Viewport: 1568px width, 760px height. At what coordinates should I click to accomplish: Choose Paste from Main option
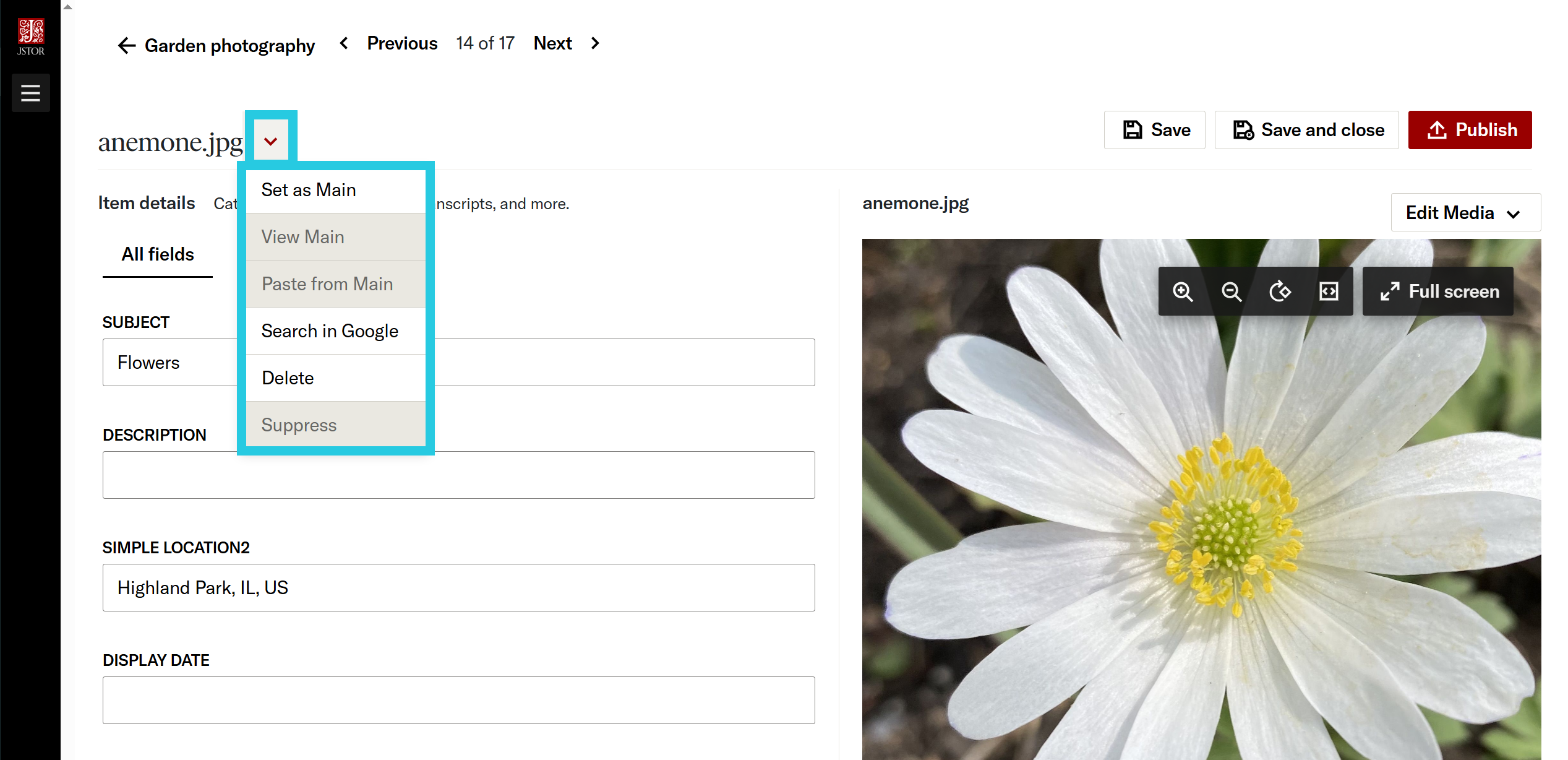point(336,284)
